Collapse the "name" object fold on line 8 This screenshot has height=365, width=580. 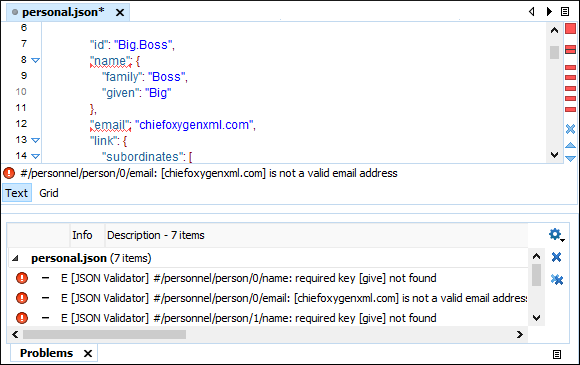tap(35, 60)
